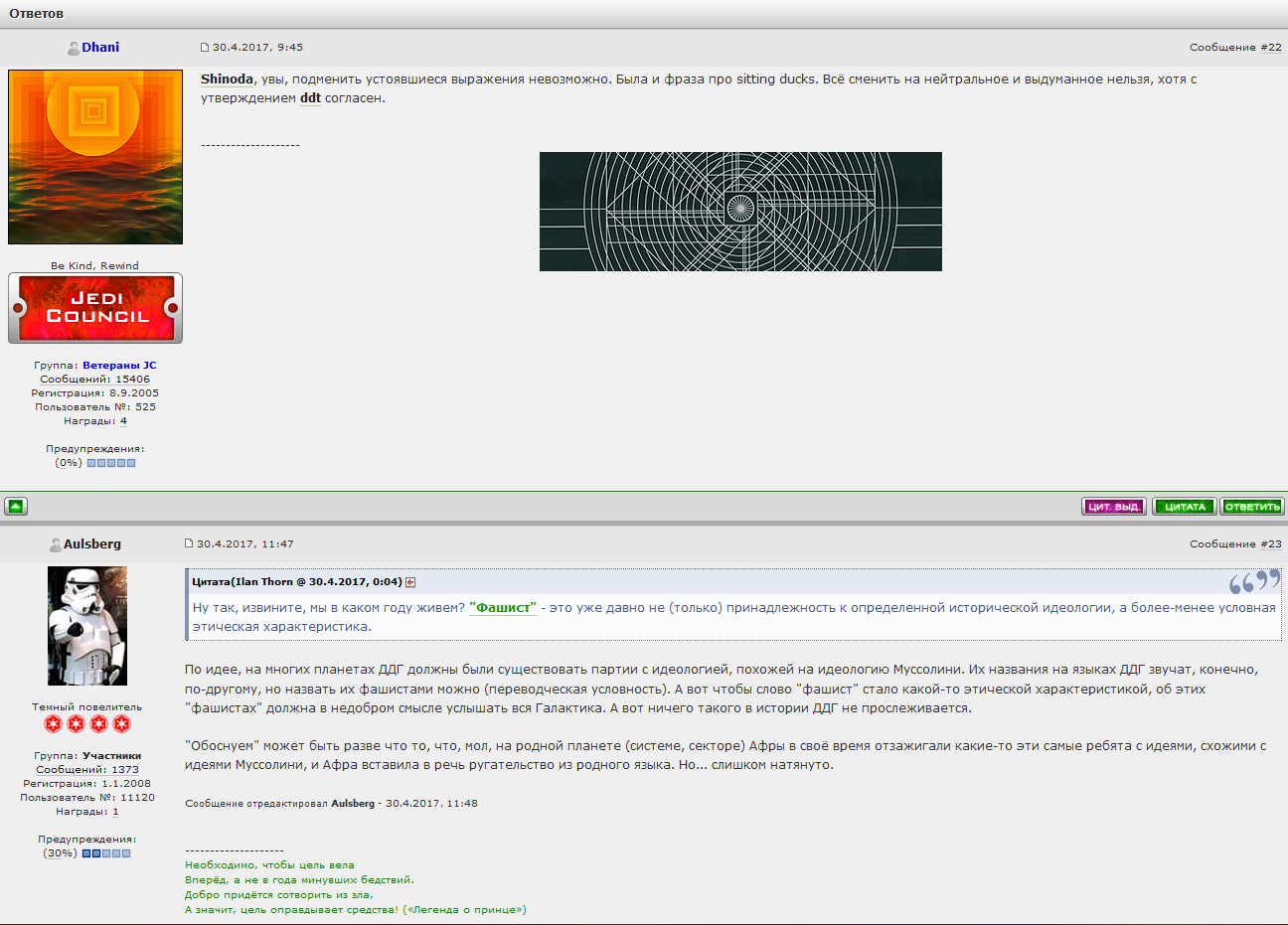Click the quote header "Цитата(Ilan Thorn @ 30.4.2017, 0:04)"
1288x925 pixels.
coord(297,582)
